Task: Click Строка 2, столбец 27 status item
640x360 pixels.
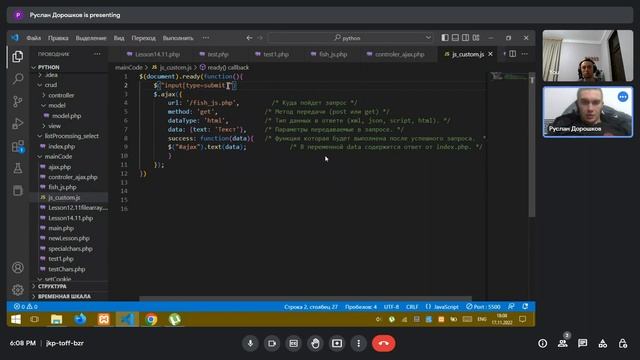Action: click(311, 307)
